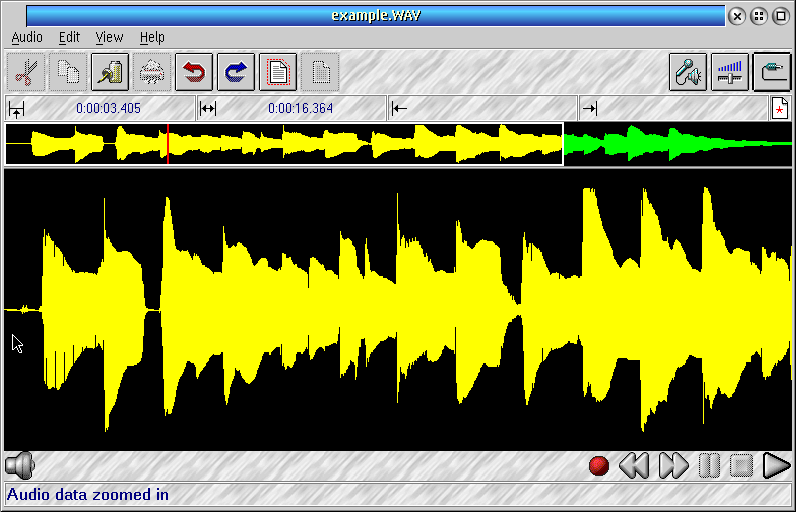Screen dimensions: 796x512
Task: Rewind with the double left arrows
Action: click(634, 465)
